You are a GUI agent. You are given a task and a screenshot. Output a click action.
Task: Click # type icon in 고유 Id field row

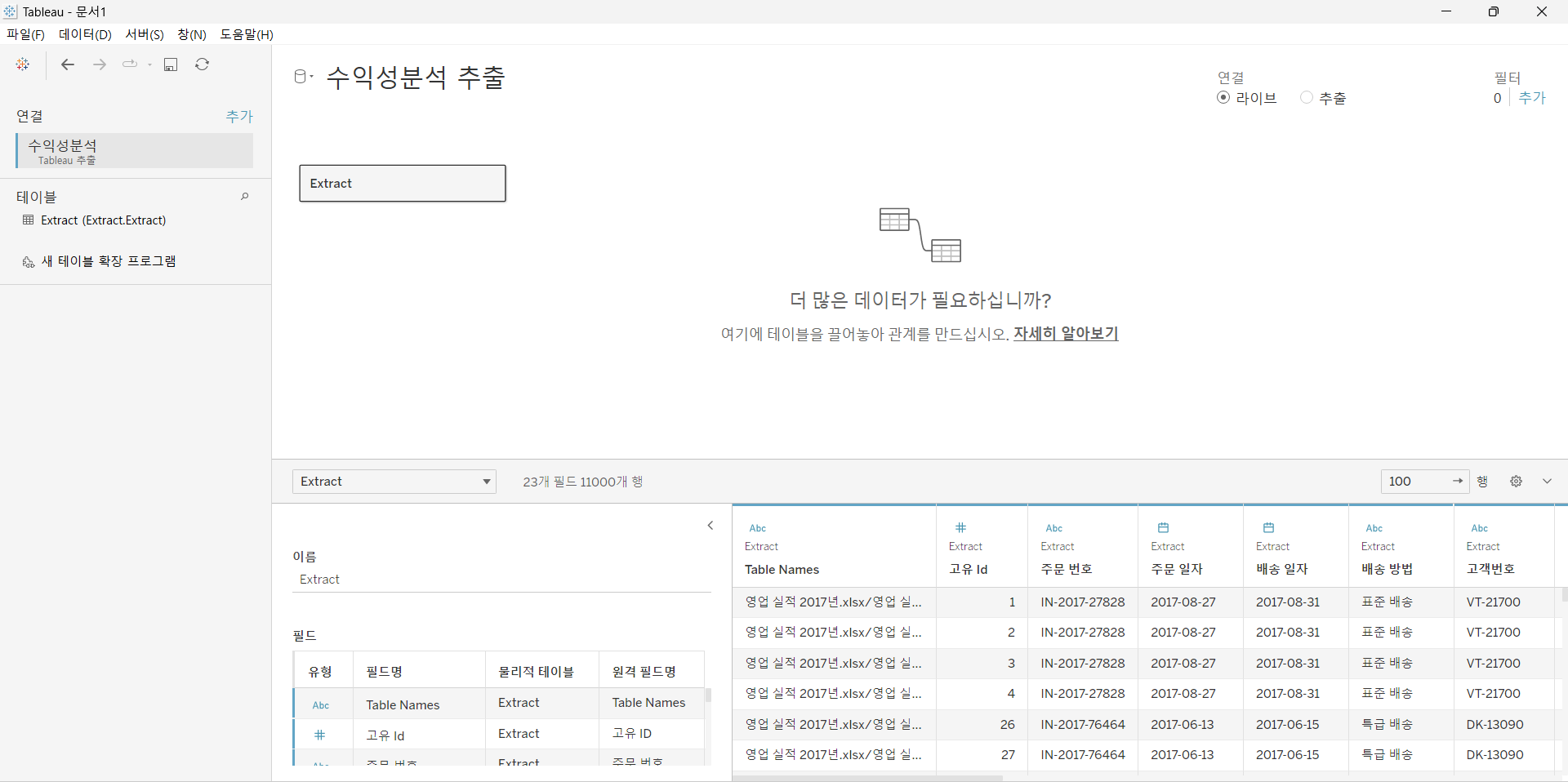[320, 735]
